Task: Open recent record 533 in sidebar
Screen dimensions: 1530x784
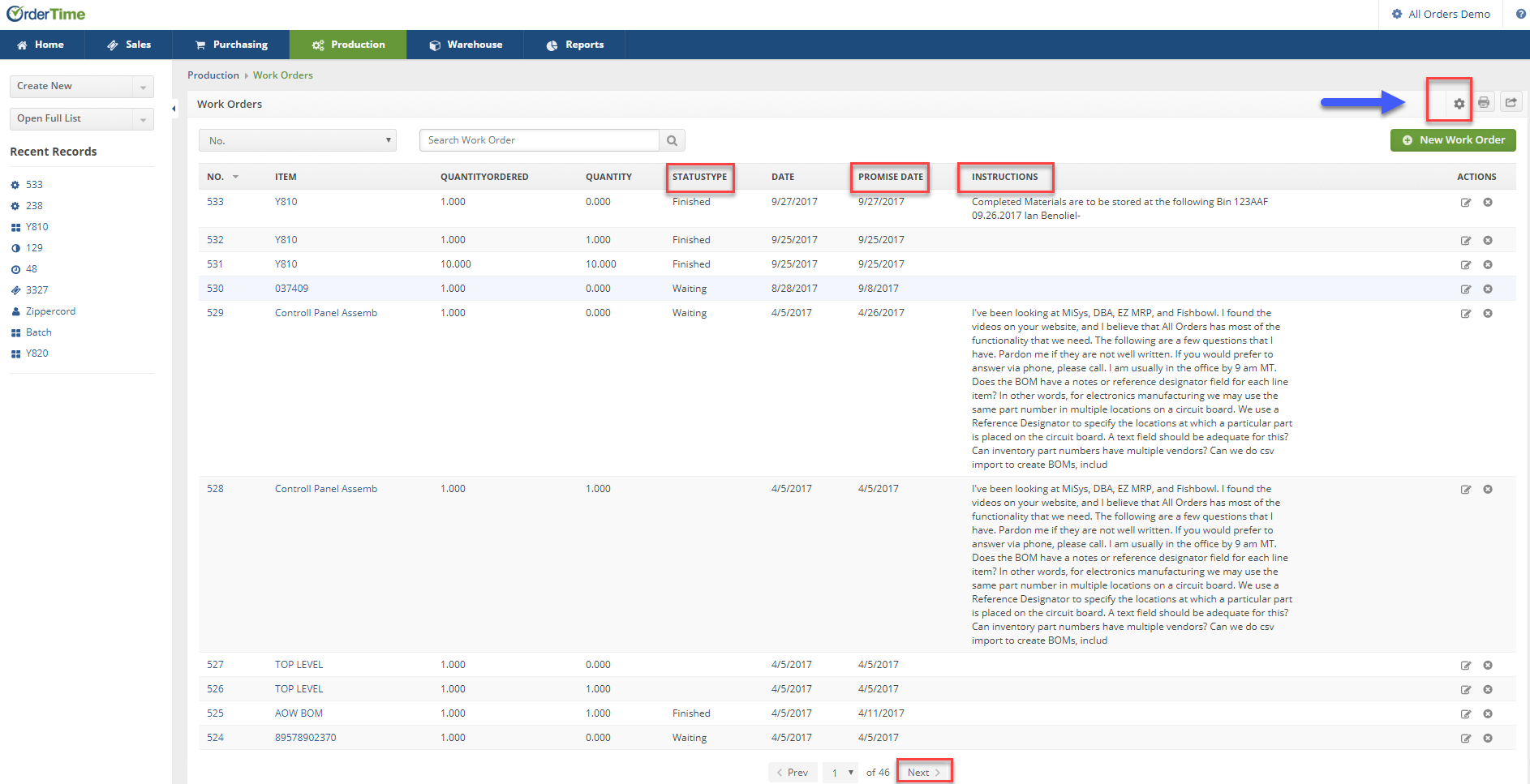Action: tap(34, 185)
